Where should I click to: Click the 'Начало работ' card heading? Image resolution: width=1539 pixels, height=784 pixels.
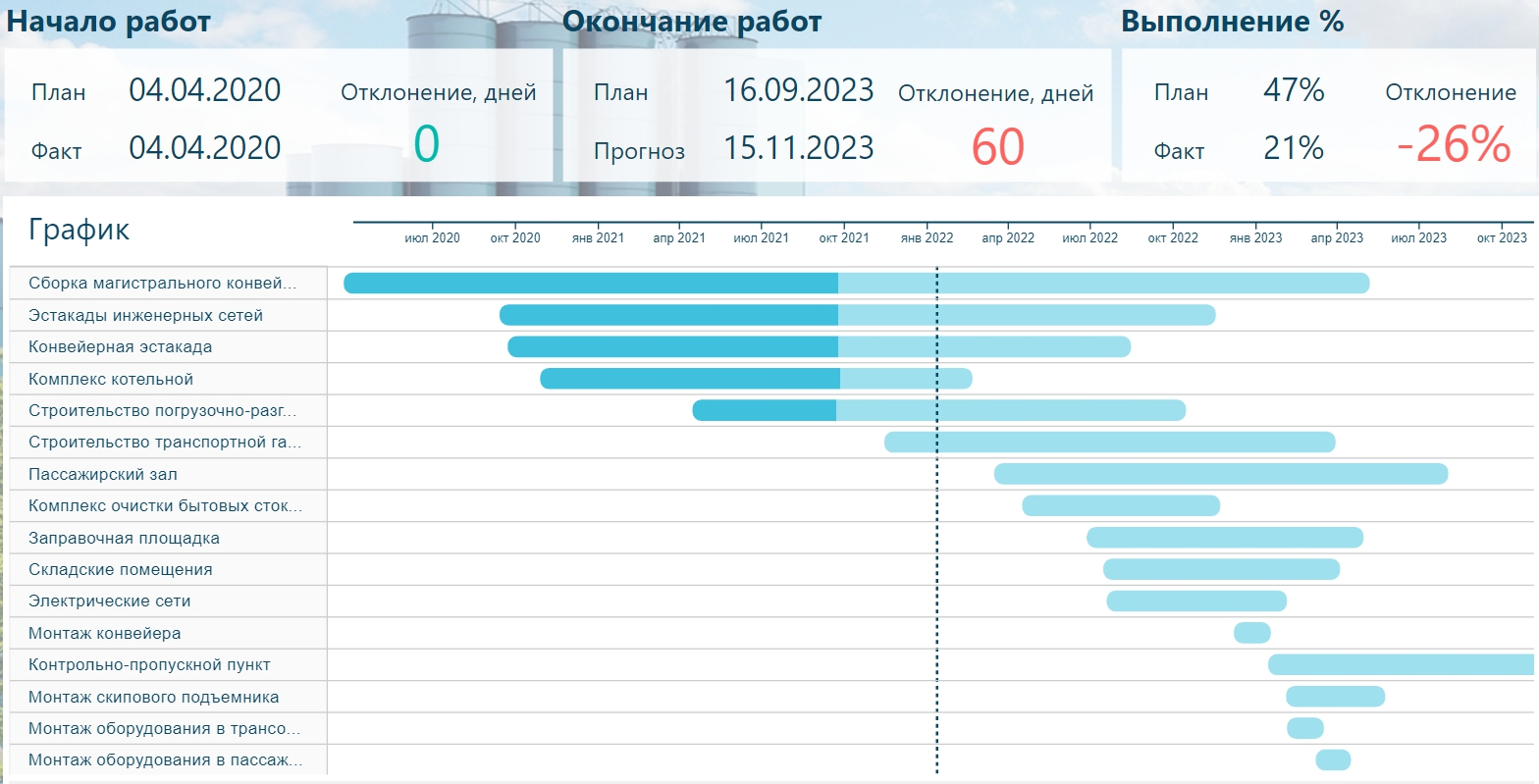click(x=109, y=22)
